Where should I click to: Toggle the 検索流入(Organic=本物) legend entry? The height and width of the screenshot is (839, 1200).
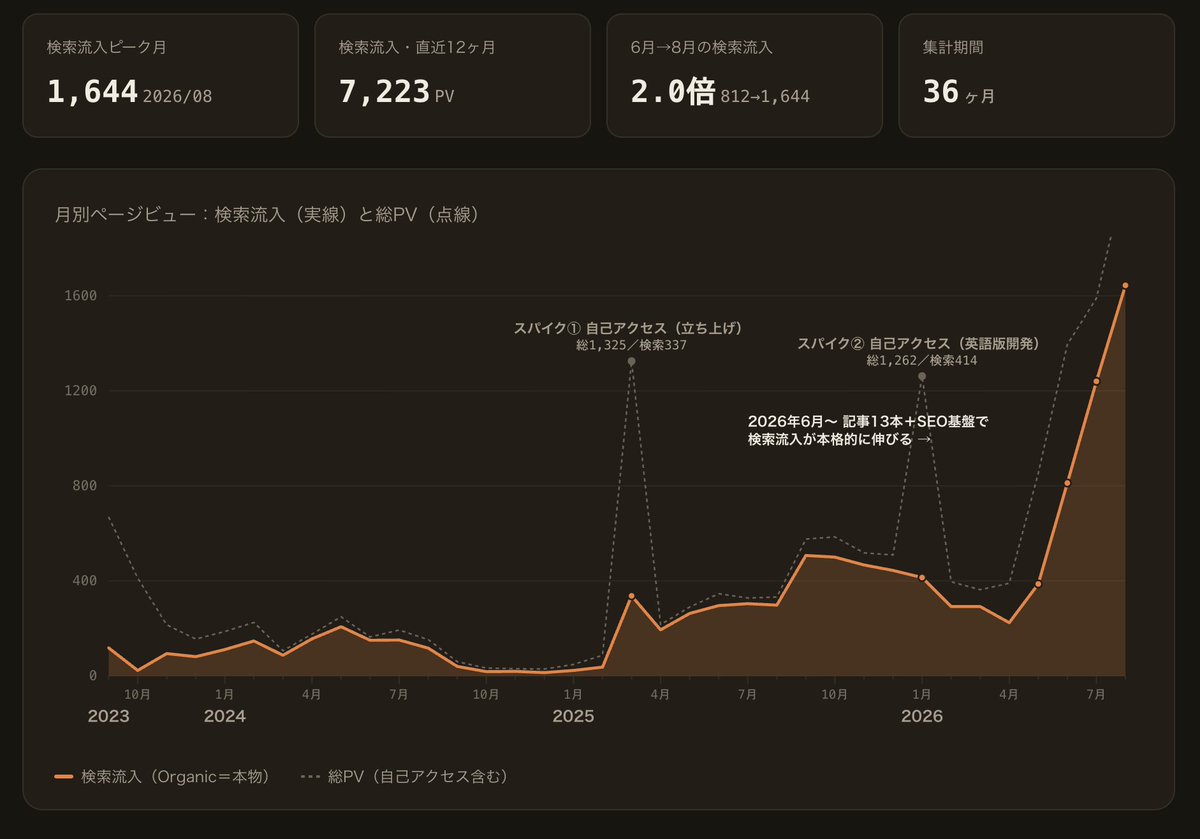point(163,776)
